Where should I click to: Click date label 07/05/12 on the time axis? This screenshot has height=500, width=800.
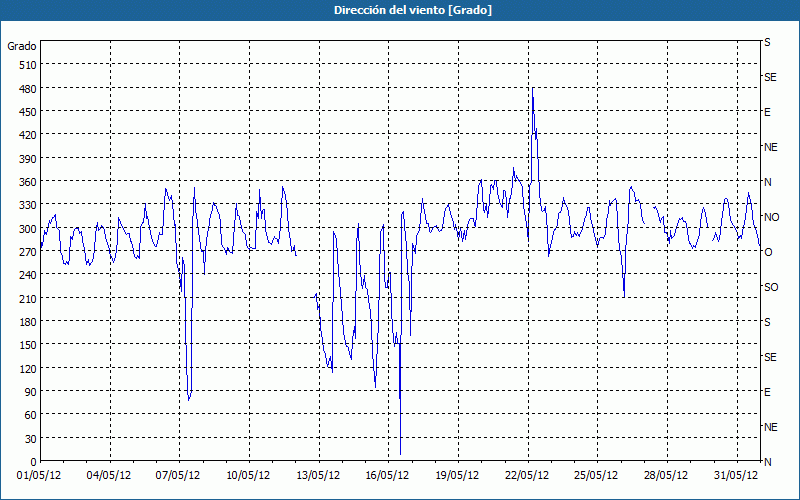tap(178, 476)
